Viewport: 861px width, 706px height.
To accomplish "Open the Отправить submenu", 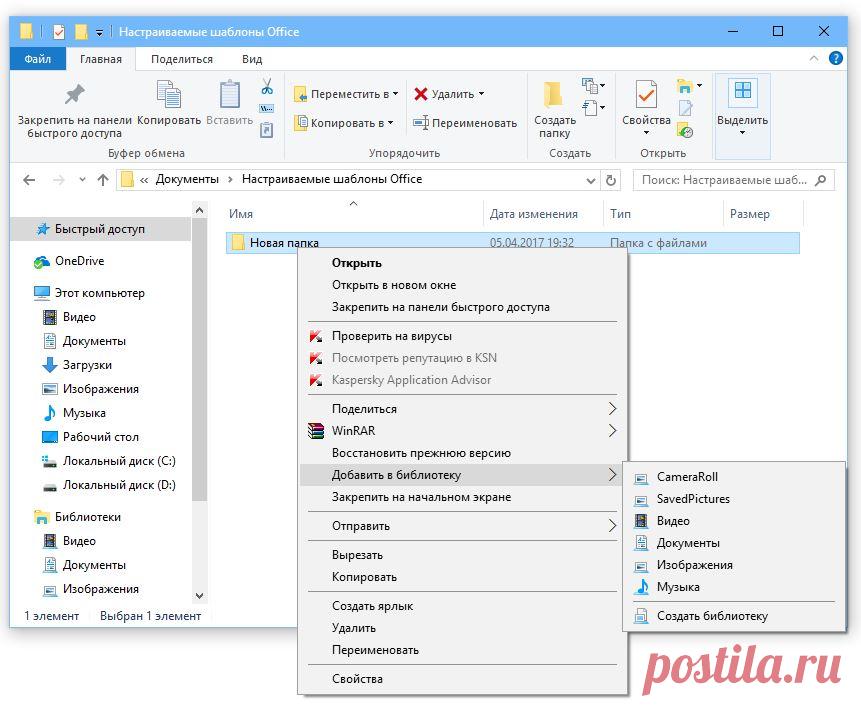I will [x=463, y=526].
